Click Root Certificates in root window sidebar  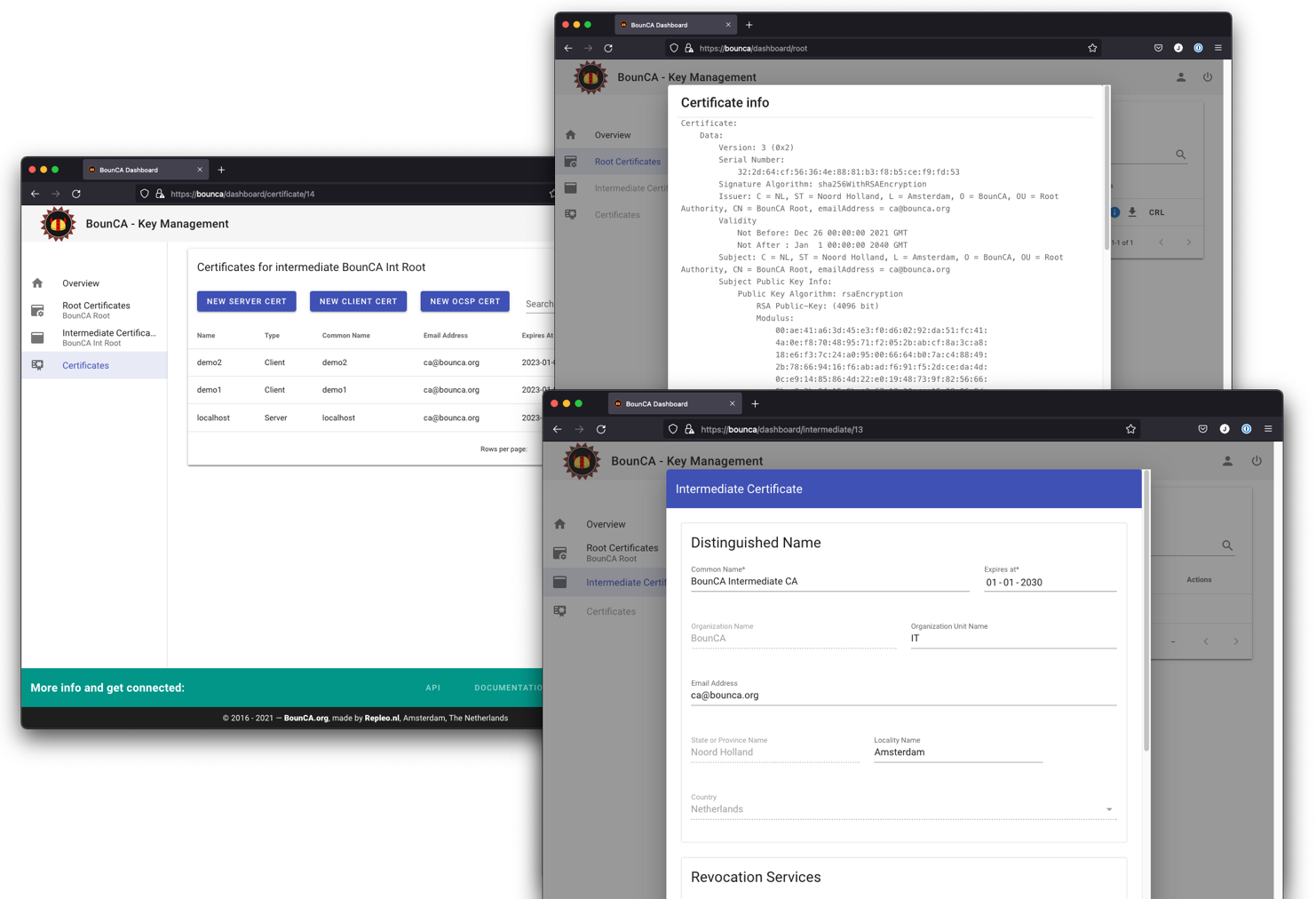[x=628, y=162]
